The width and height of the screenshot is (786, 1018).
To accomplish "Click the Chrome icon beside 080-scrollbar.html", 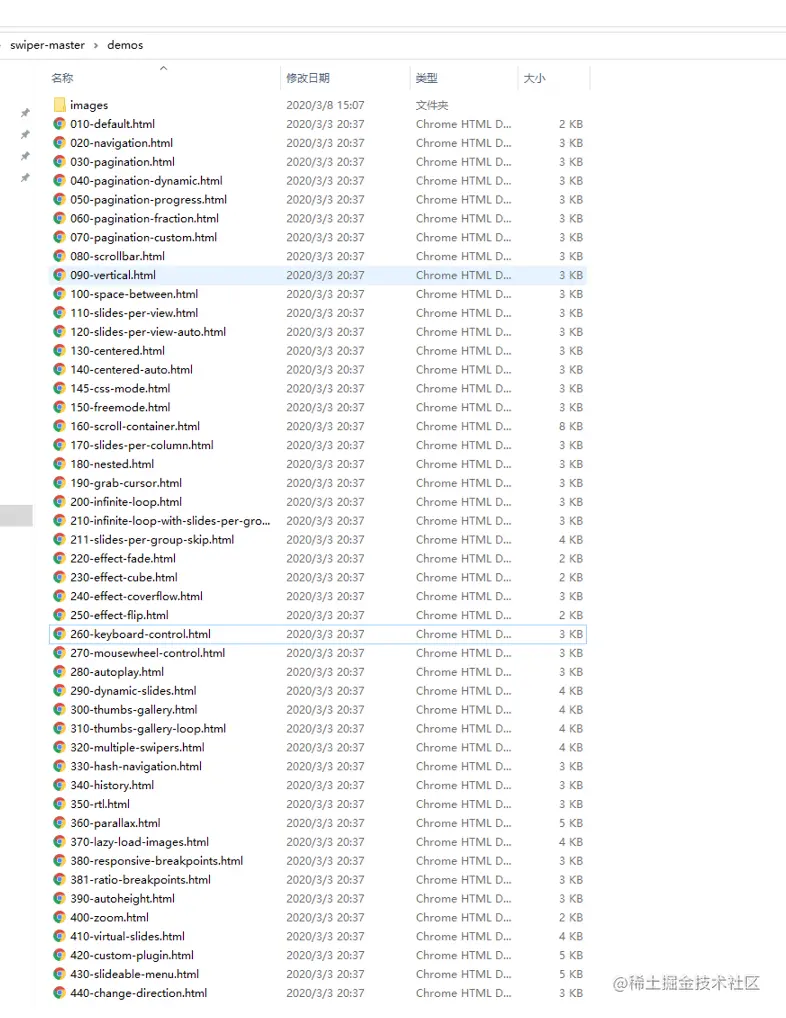I will click(x=59, y=256).
